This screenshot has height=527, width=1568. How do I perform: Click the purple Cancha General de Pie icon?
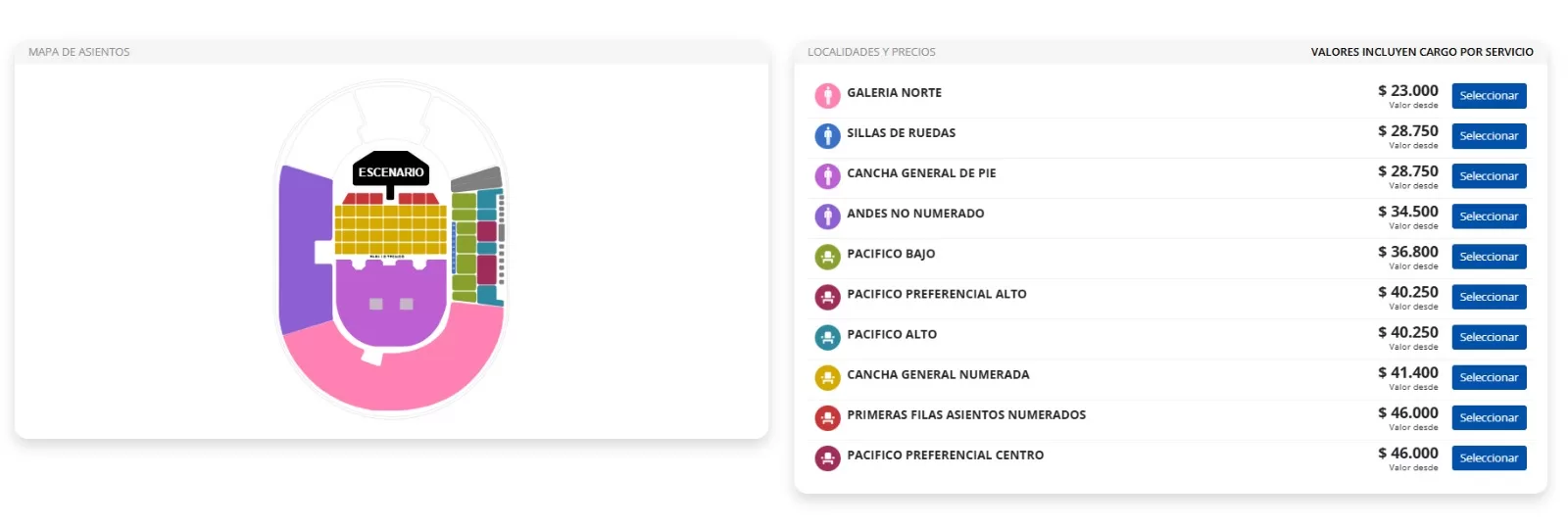pos(827,175)
